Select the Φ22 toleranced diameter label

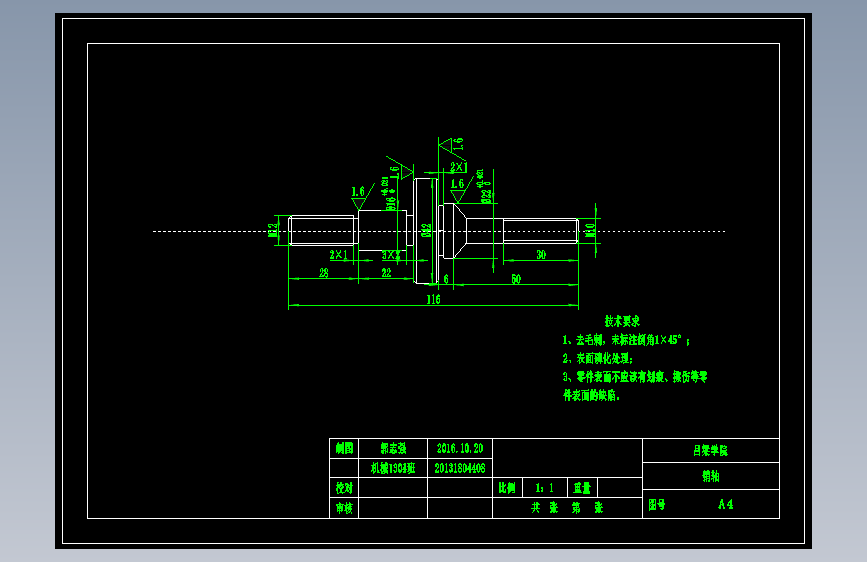(x=484, y=186)
